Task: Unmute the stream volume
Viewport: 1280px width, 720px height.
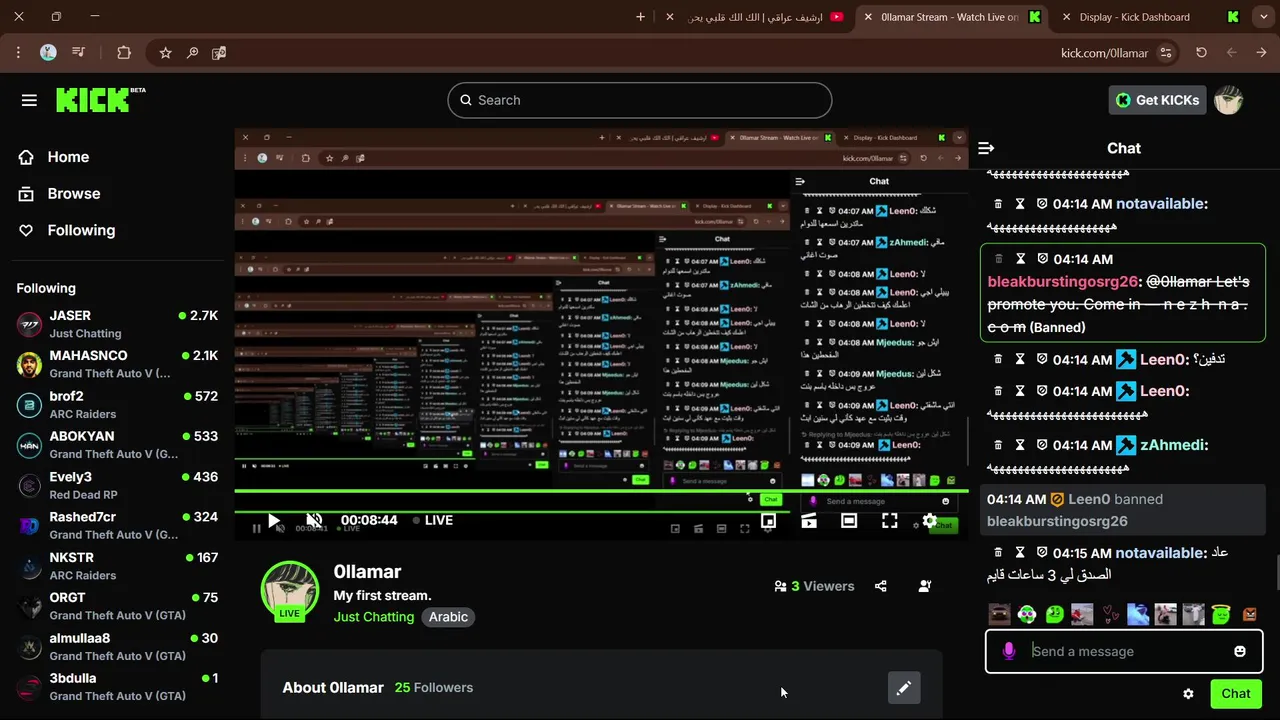Action: point(314,521)
